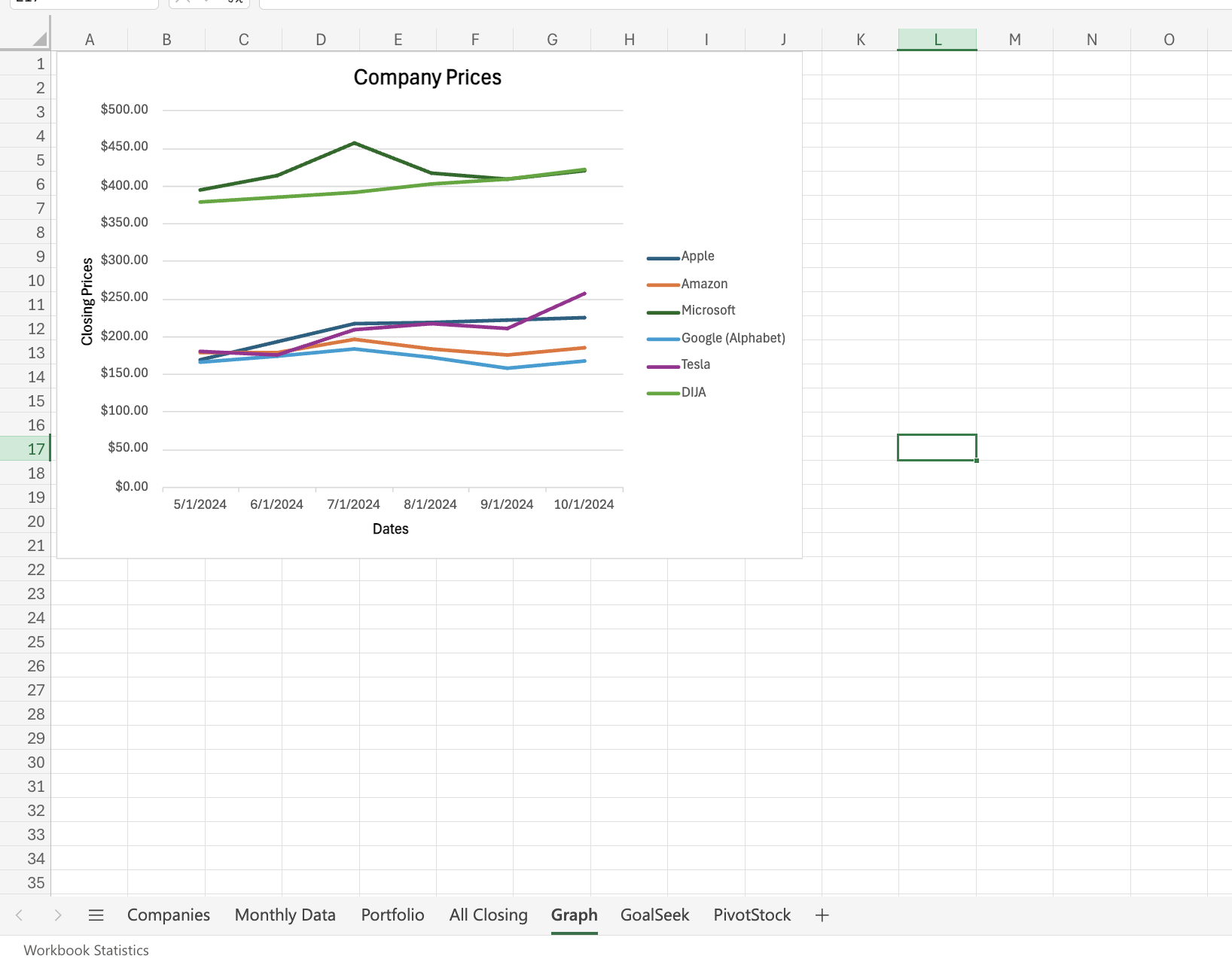1232x962 pixels.
Task: Switch to the PivotStock sheet
Action: point(752,915)
